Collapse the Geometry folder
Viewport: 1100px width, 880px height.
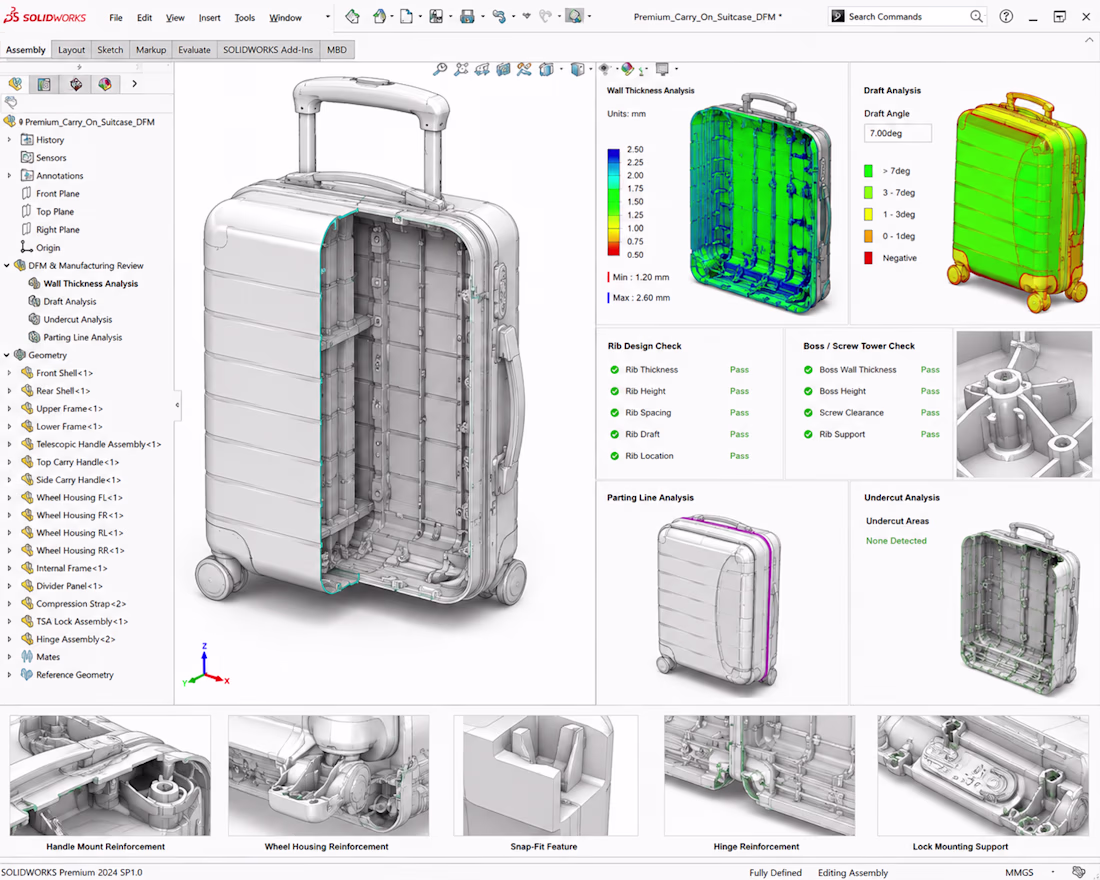7,355
